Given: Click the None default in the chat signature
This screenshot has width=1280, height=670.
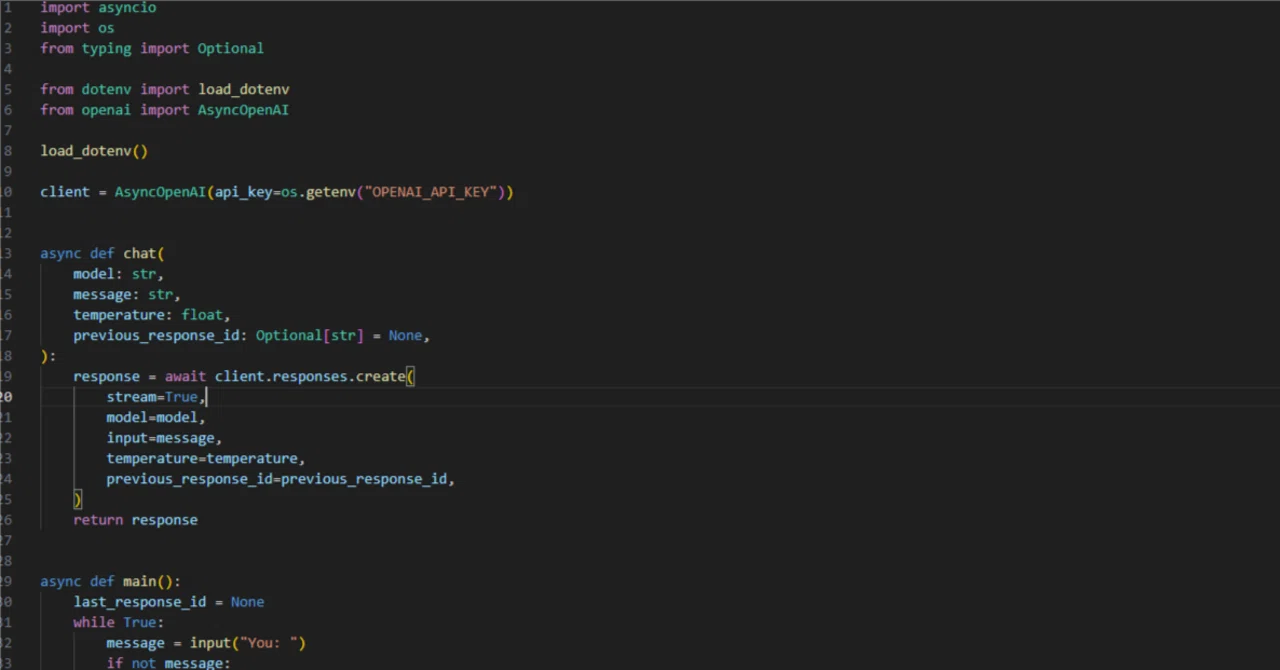Looking at the screenshot, I should tap(405, 335).
